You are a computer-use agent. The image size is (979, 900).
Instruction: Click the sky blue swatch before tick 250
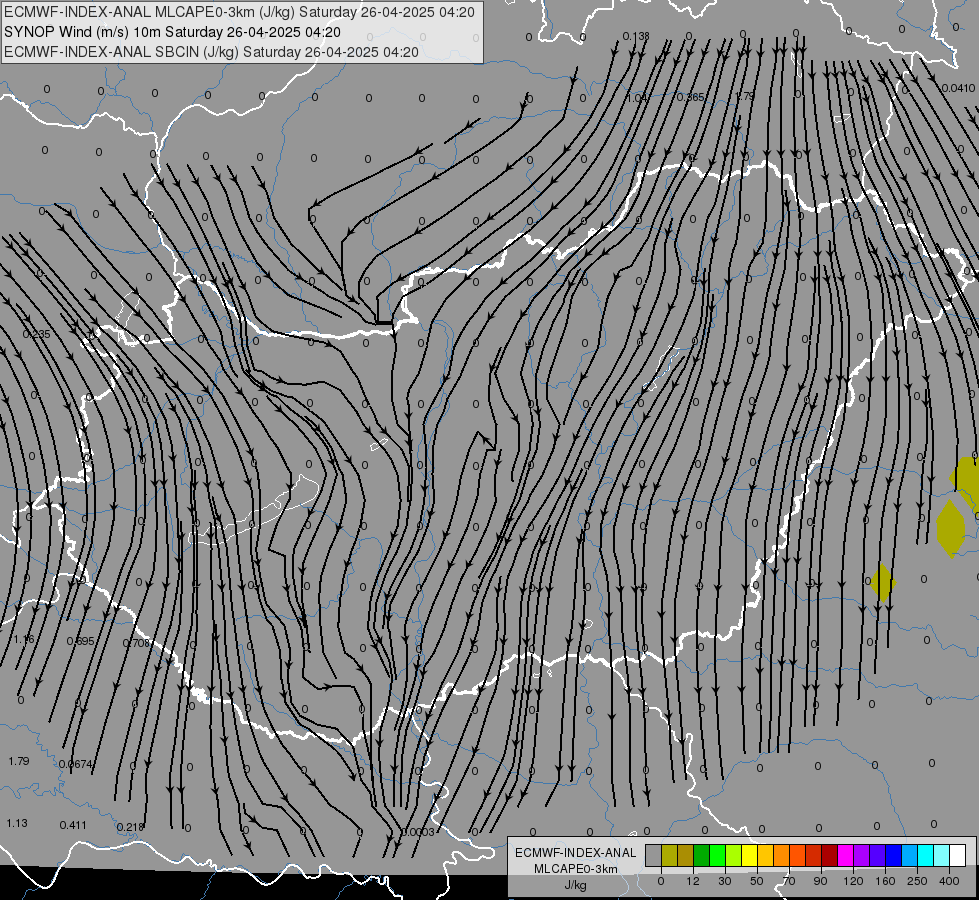click(910, 855)
